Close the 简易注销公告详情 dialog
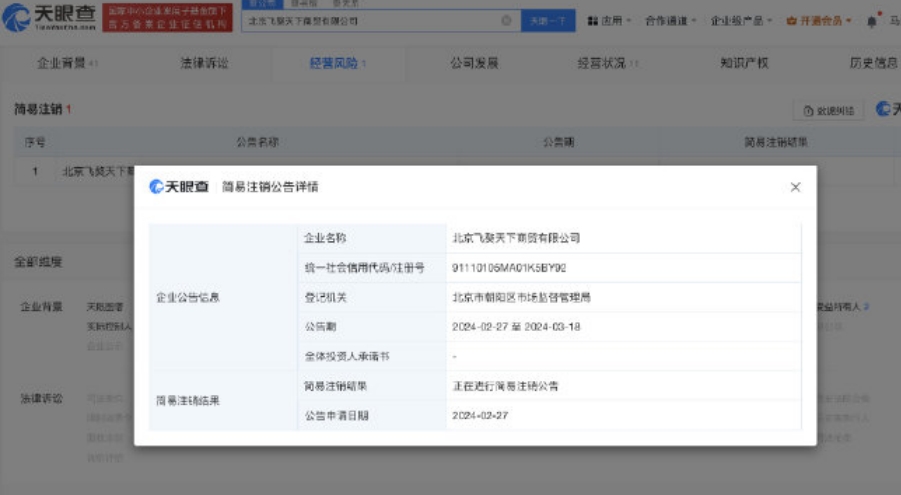Image resolution: width=901 pixels, height=495 pixels. click(x=795, y=187)
